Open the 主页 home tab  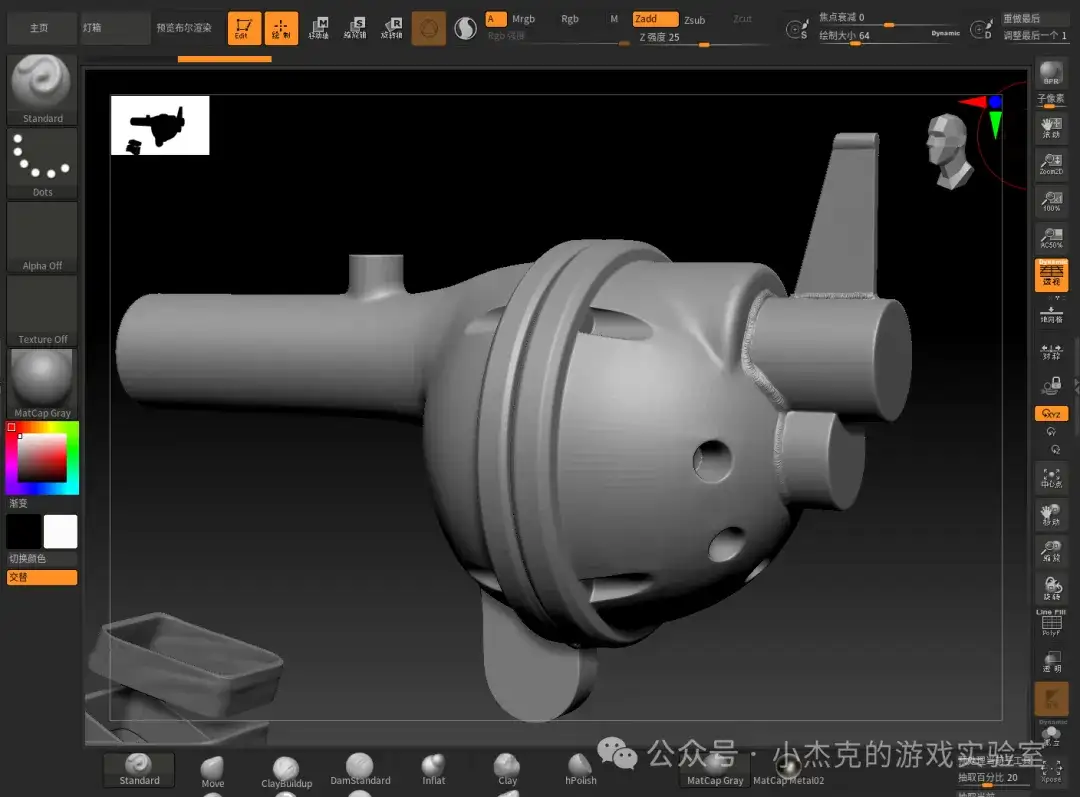click(x=39, y=28)
